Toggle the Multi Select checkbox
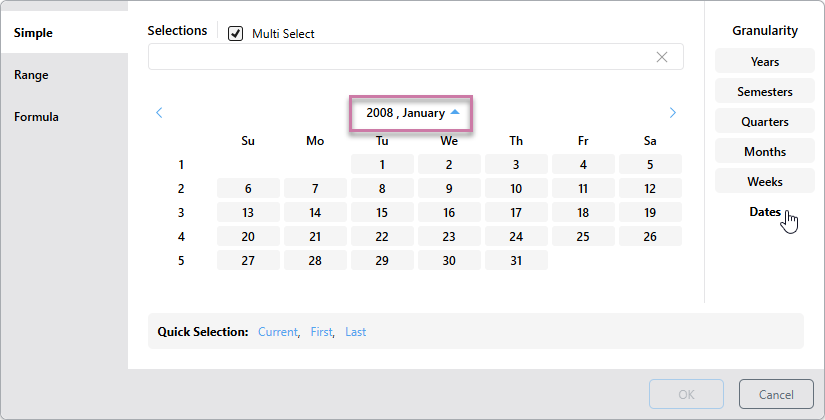825x420 pixels. coord(236,34)
